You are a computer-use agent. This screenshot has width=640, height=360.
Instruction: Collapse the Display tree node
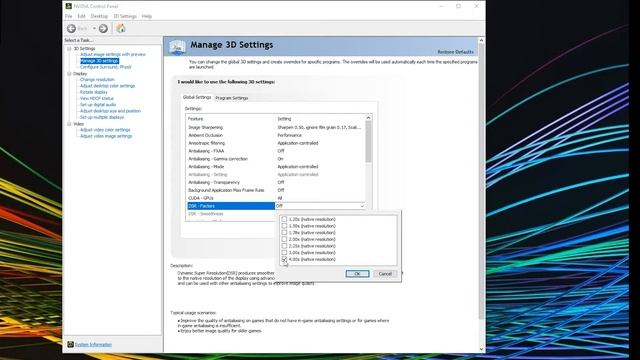pos(69,74)
